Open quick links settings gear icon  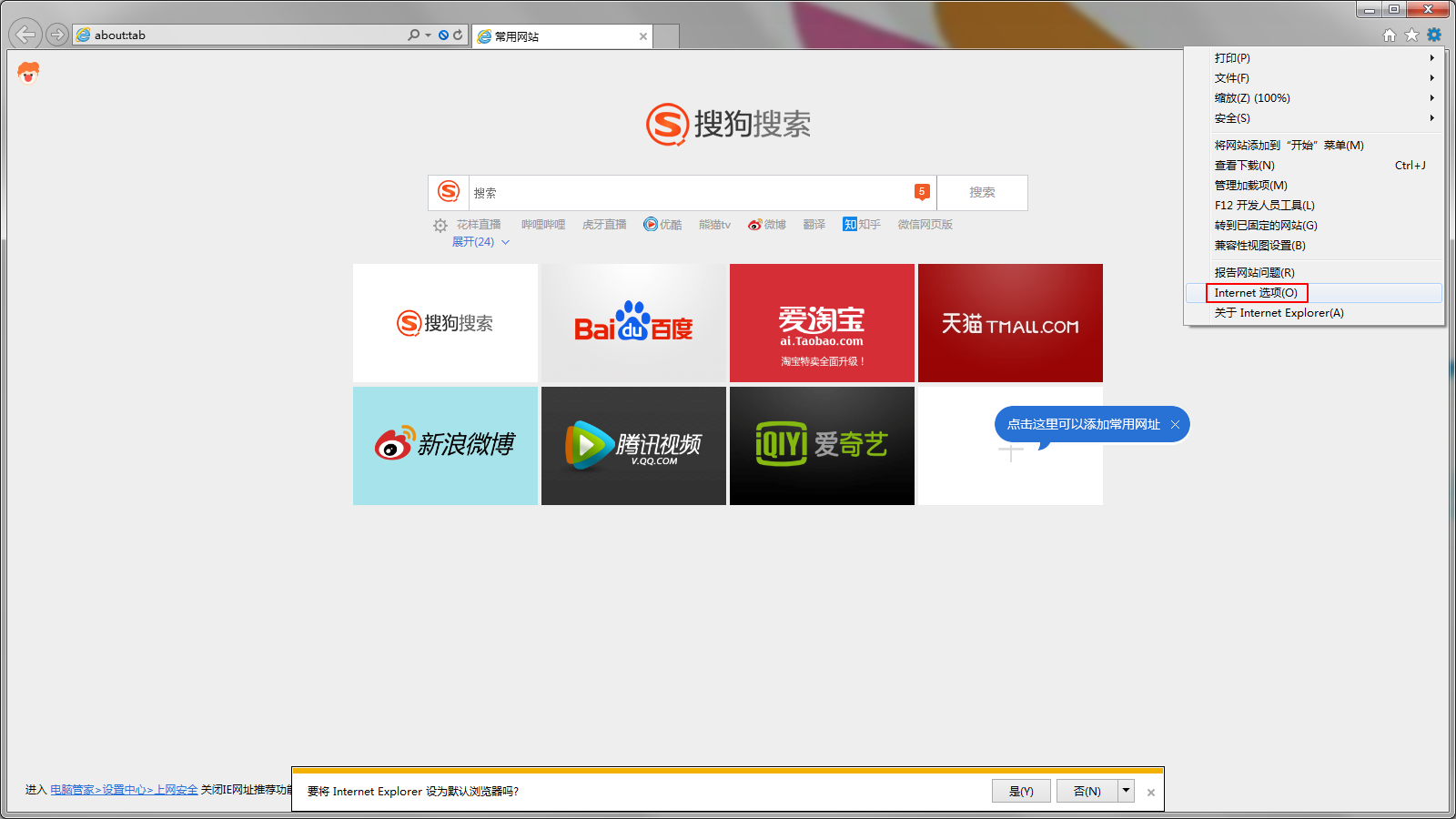[440, 225]
